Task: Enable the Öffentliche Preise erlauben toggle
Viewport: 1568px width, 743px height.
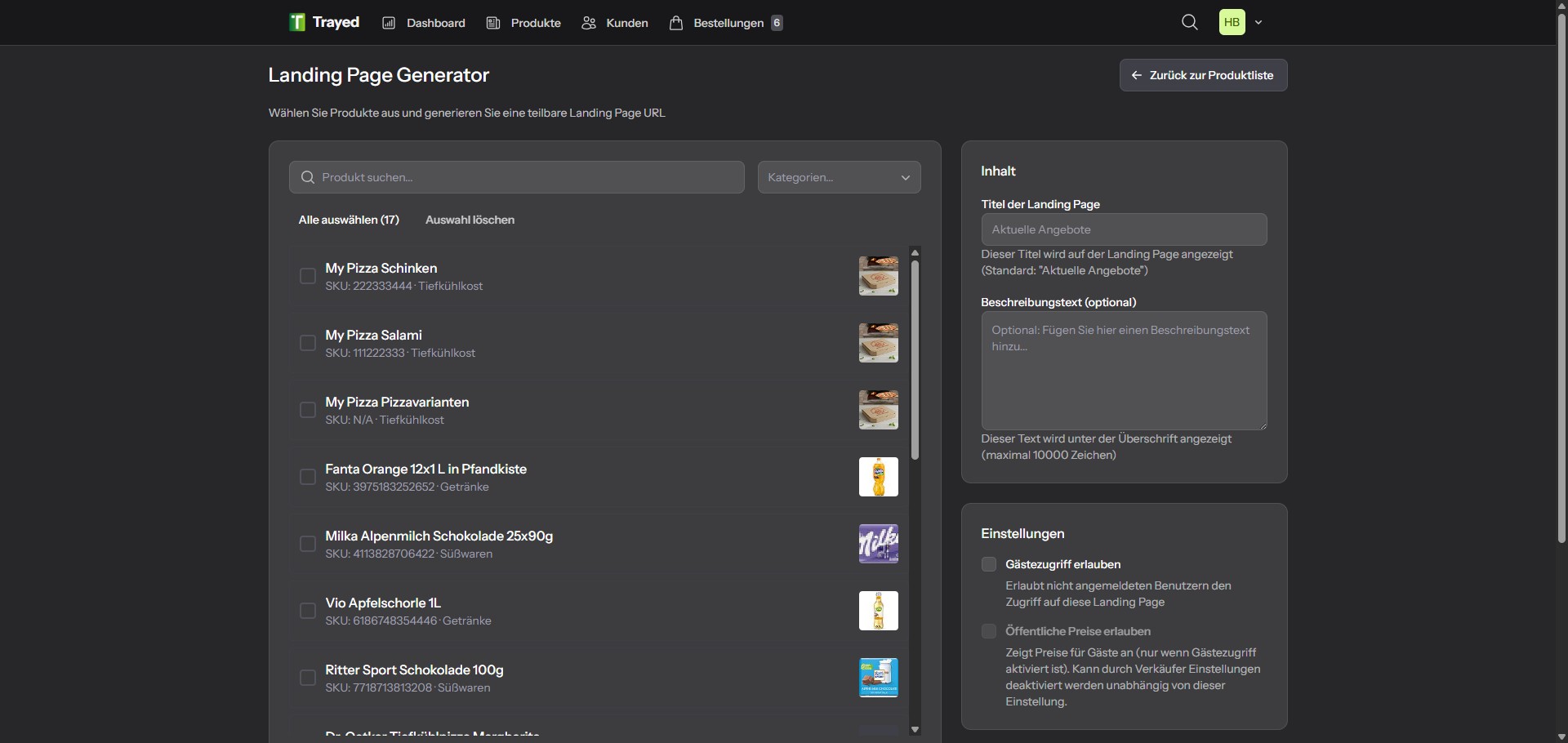Action: coord(988,631)
